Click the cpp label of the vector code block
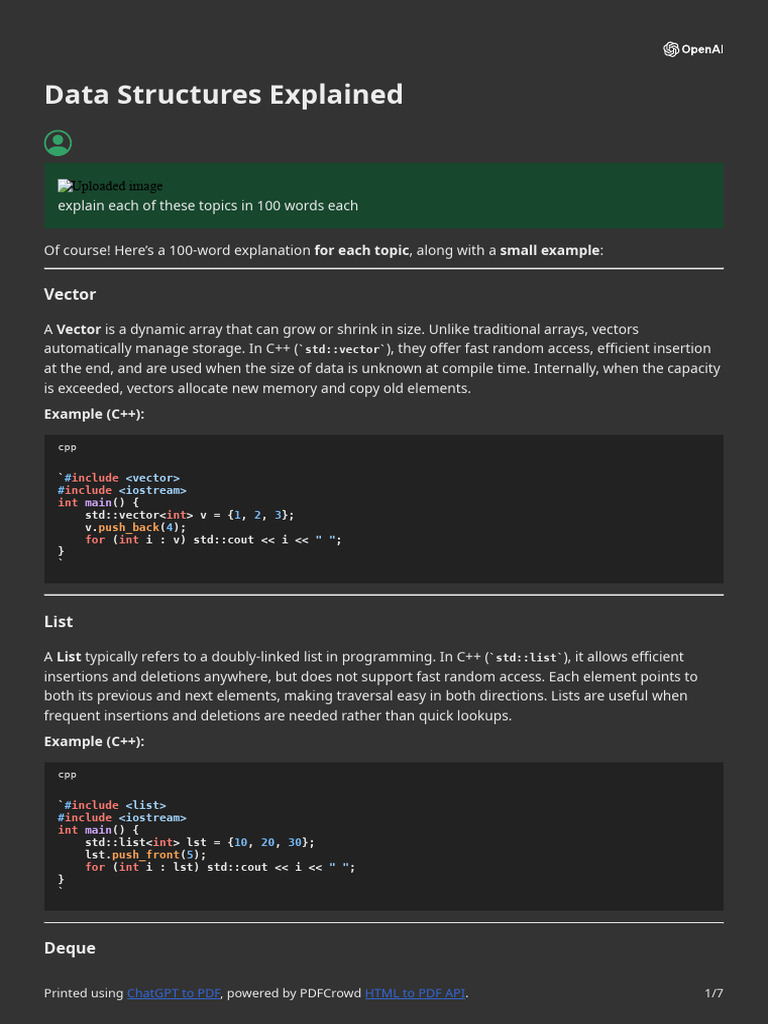 (67, 447)
